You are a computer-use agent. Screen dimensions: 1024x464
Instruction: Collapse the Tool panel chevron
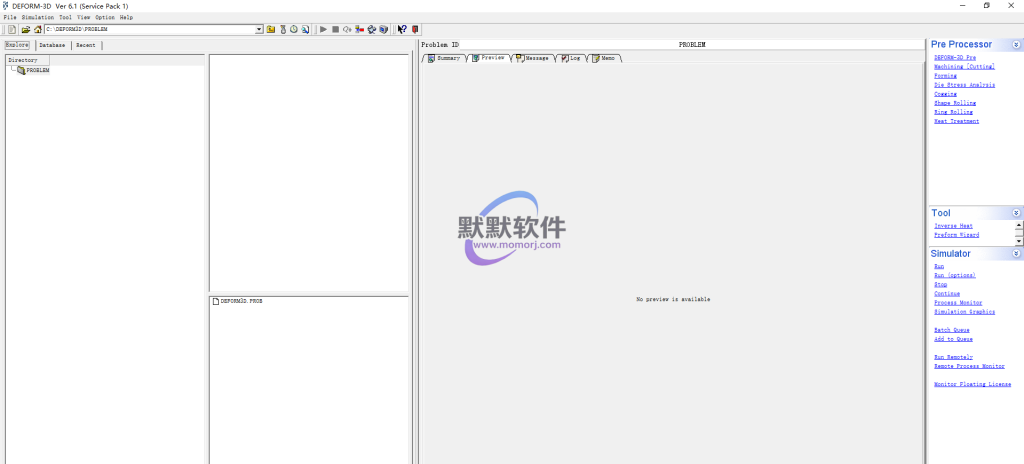click(x=1016, y=213)
